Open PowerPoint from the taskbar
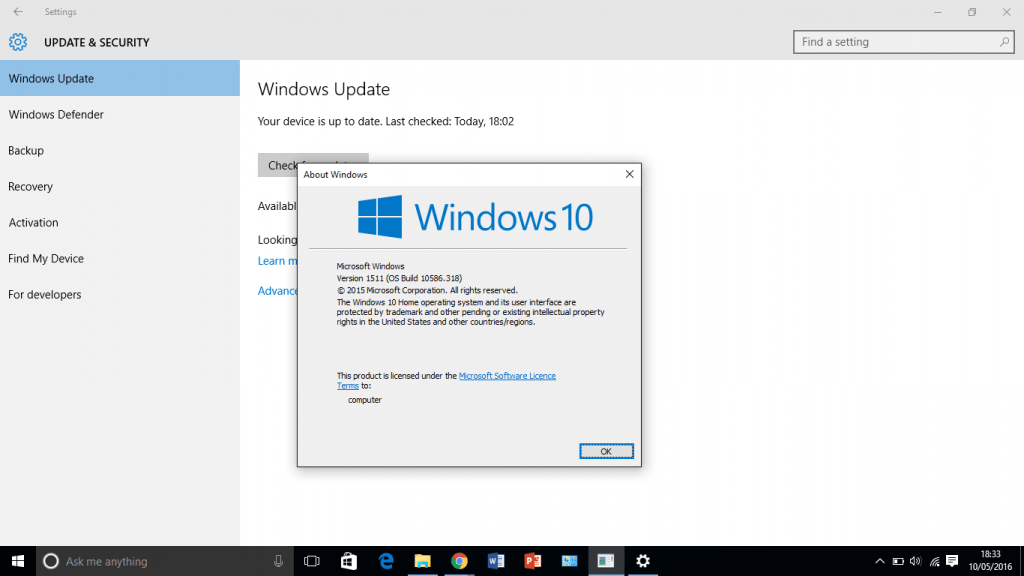Viewport: 1024px width, 576px height. [532, 561]
